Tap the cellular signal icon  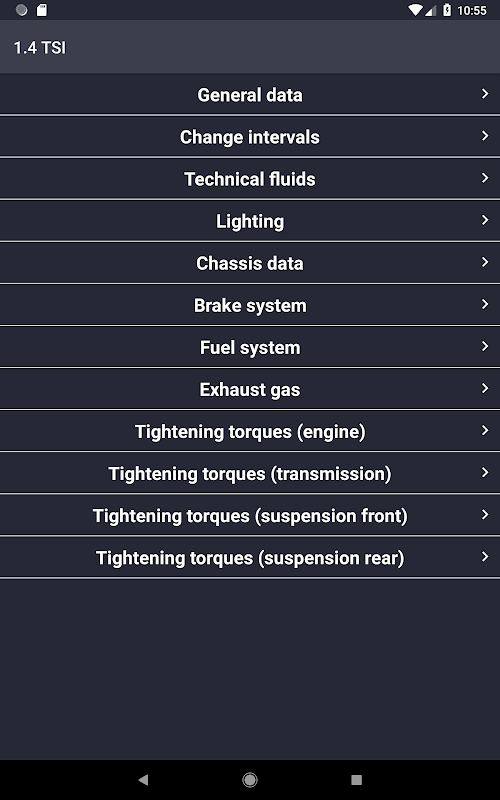431,10
